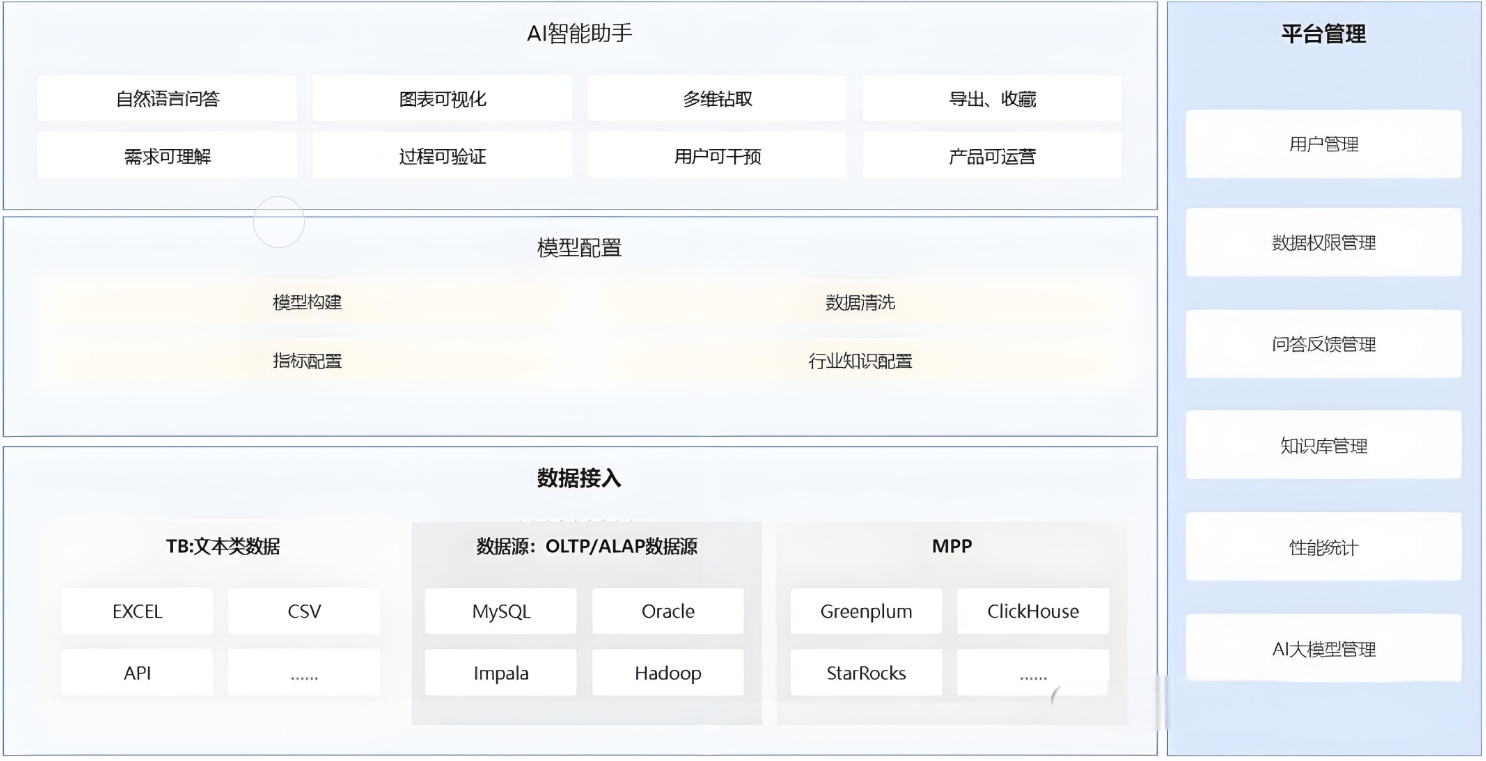Click the EXCEL data source box

click(137, 612)
